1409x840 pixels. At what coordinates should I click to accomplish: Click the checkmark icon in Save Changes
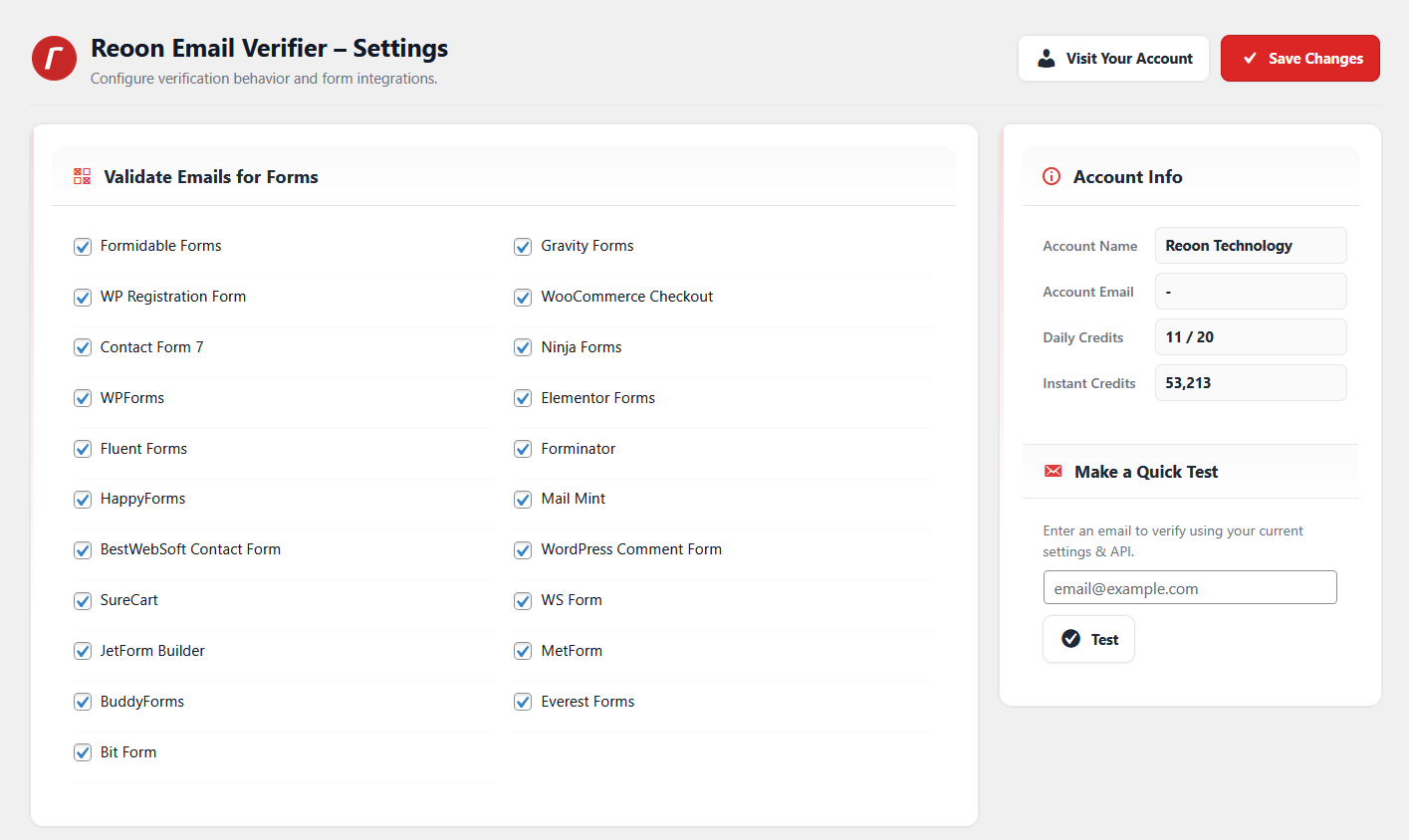[x=1250, y=59]
